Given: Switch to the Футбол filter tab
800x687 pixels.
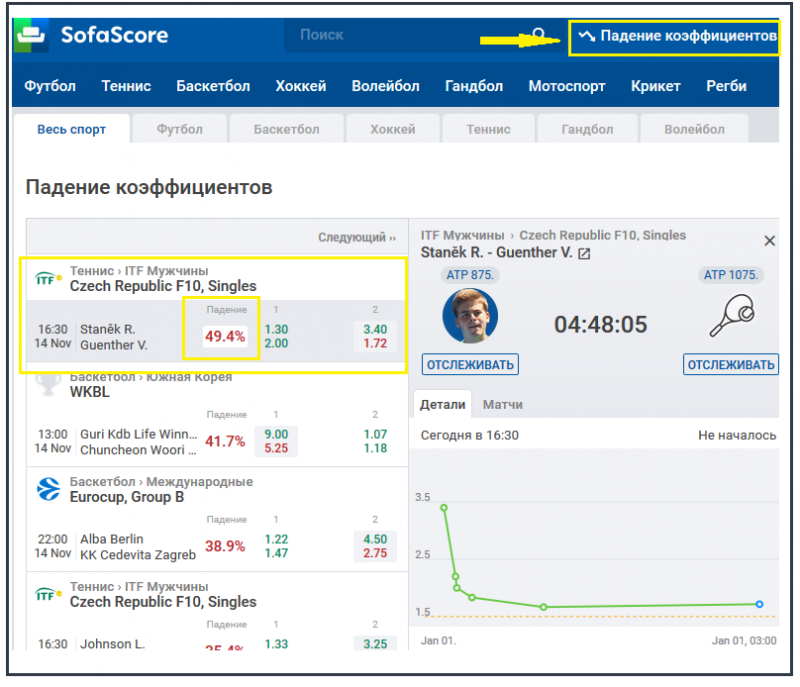Looking at the screenshot, I should [180, 129].
